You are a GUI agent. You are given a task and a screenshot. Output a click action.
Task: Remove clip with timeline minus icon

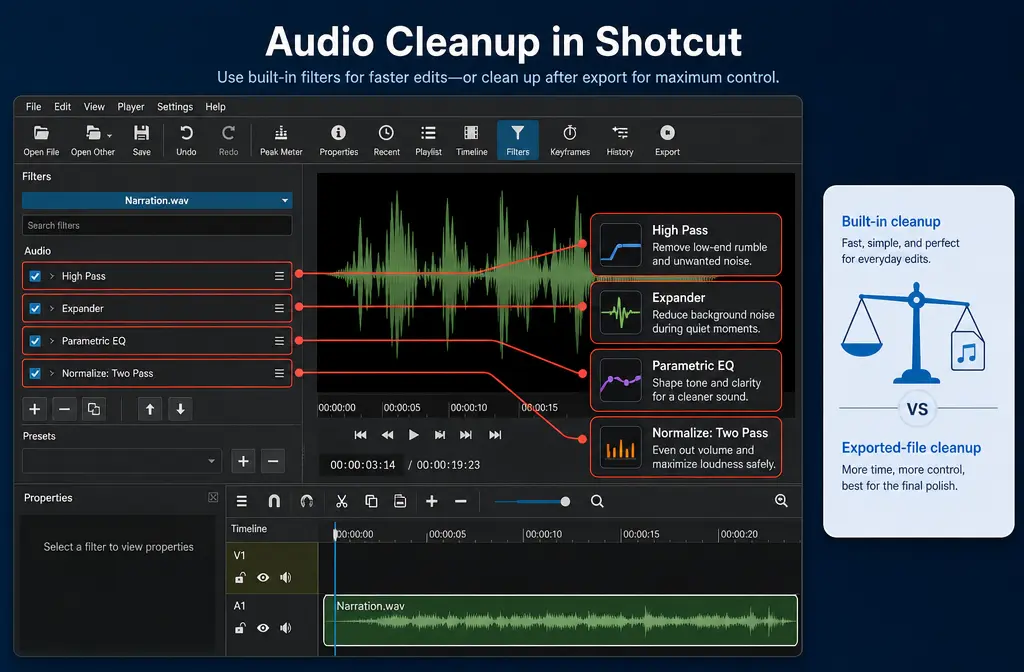[x=460, y=501]
